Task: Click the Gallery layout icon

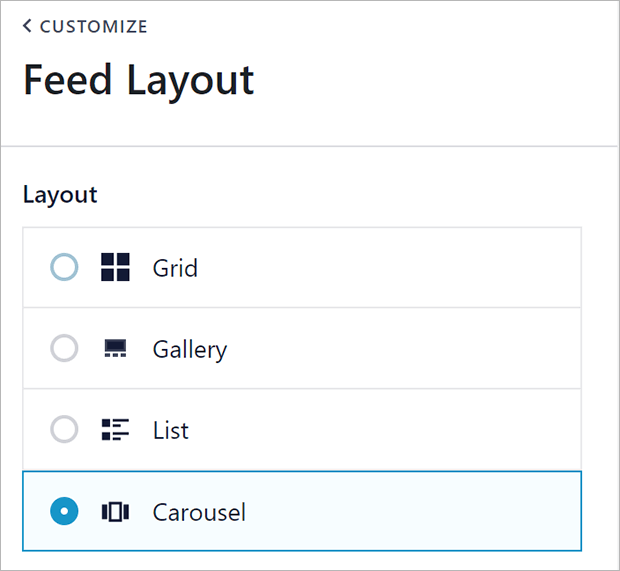Action: pos(115,348)
